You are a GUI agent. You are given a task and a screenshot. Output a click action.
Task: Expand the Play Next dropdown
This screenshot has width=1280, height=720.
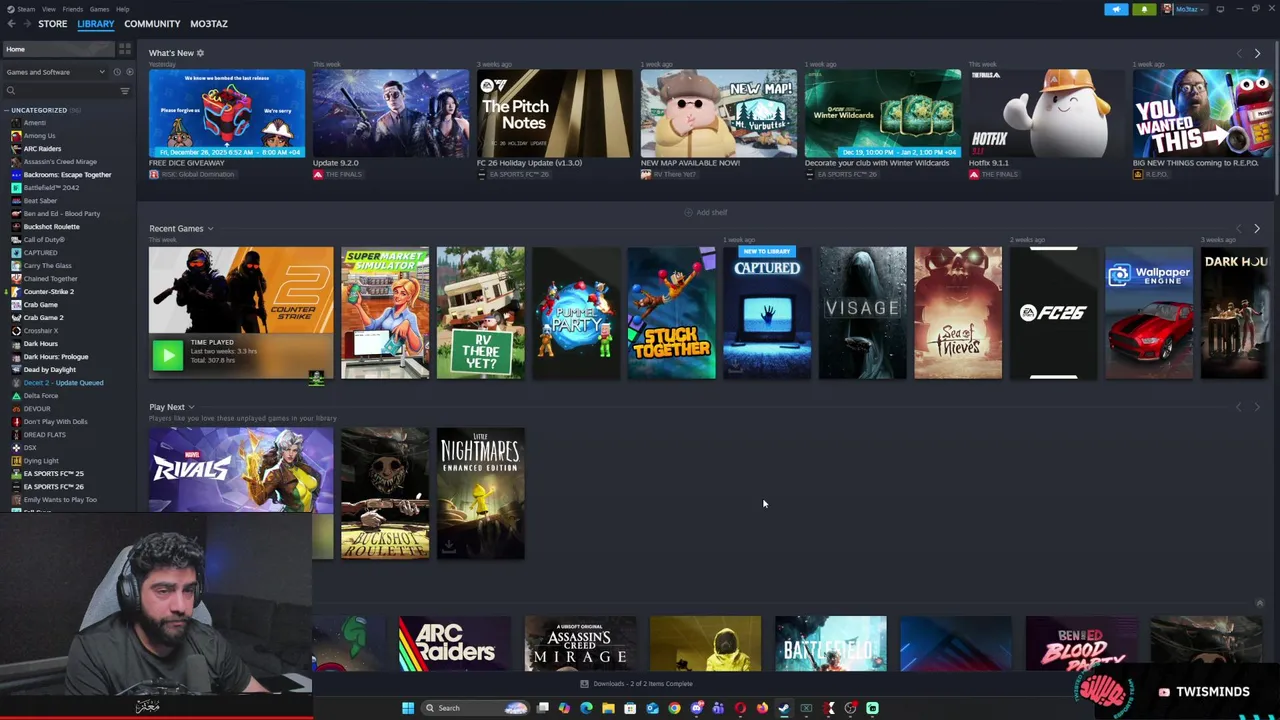click(191, 407)
